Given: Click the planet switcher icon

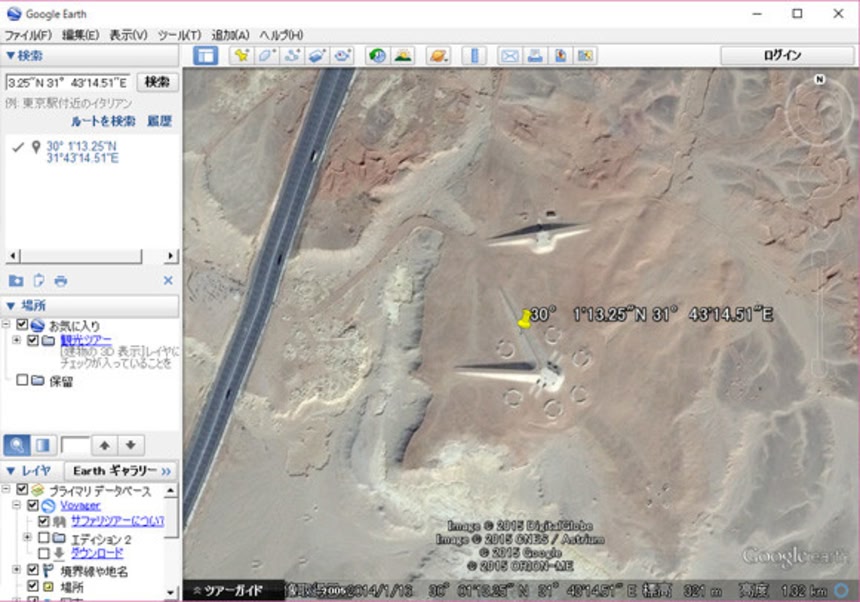Looking at the screenshot, I should click(x=438, y=56).
